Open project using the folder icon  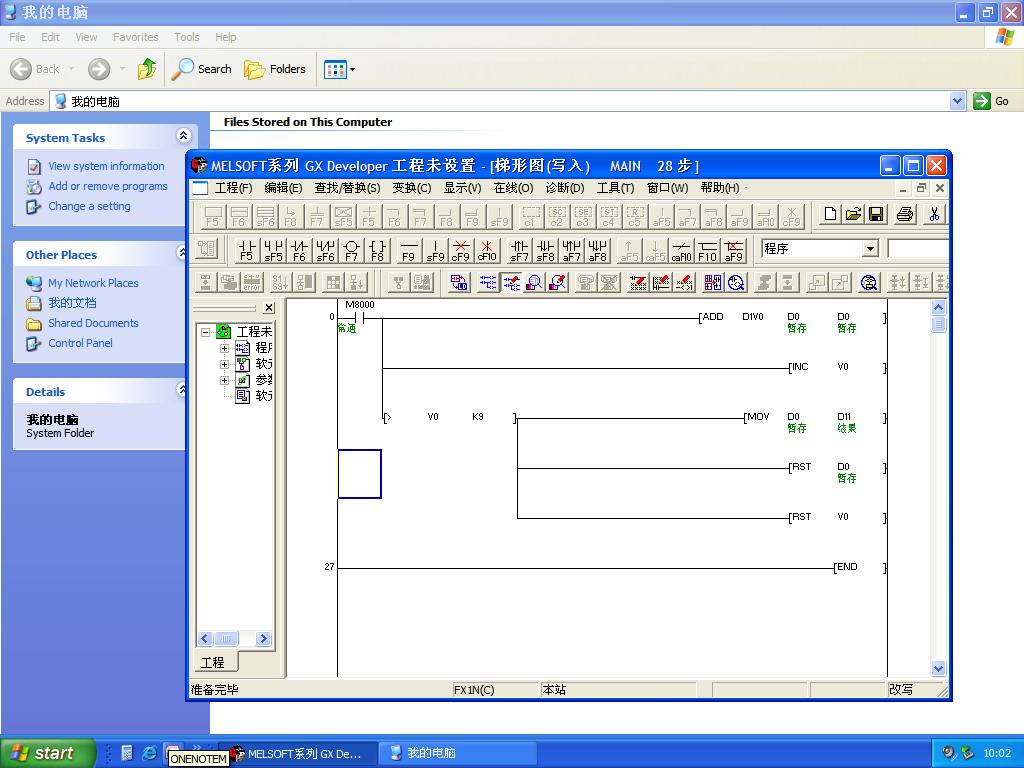[853, 214]
